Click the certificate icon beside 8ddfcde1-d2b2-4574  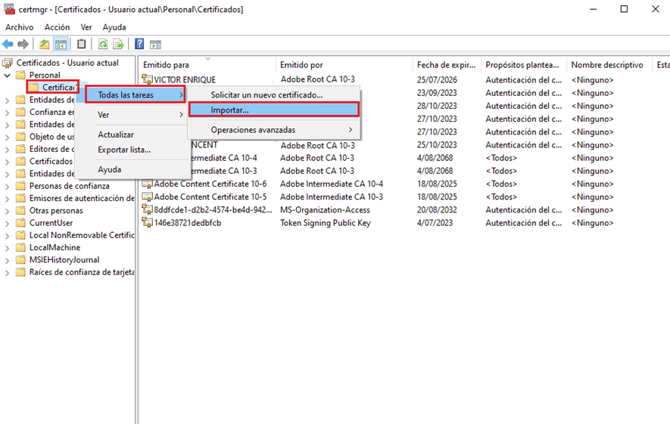click(147, 209)
